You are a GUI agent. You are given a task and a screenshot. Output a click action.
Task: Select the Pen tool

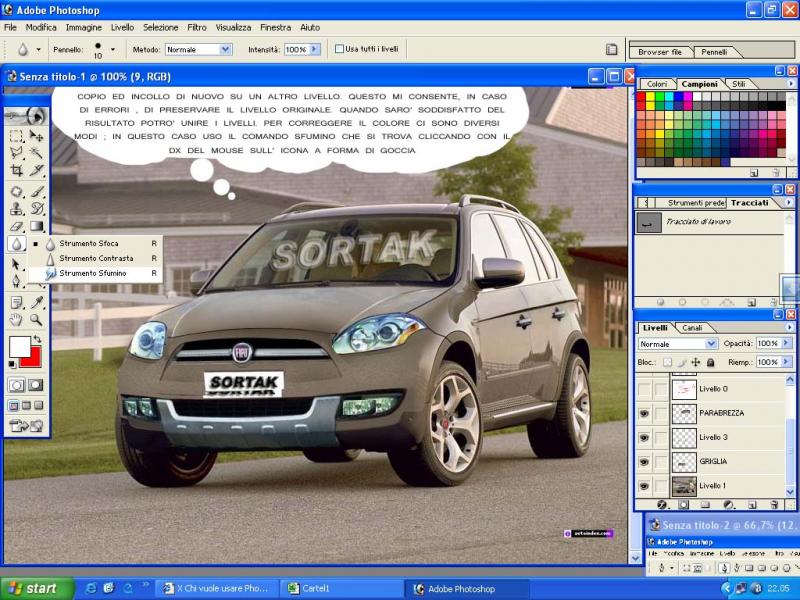(x=16, y=281)
